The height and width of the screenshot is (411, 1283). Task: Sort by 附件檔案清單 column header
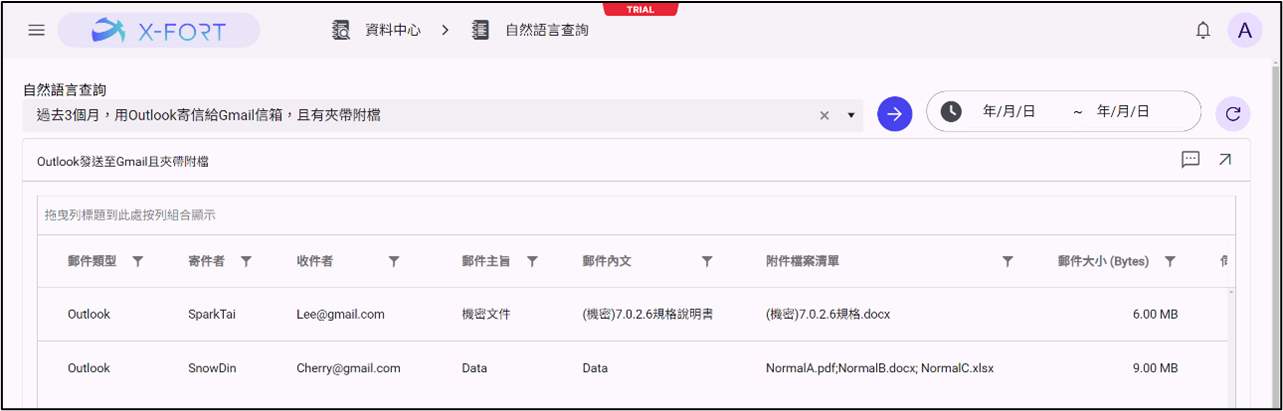(x=803, y=261)
